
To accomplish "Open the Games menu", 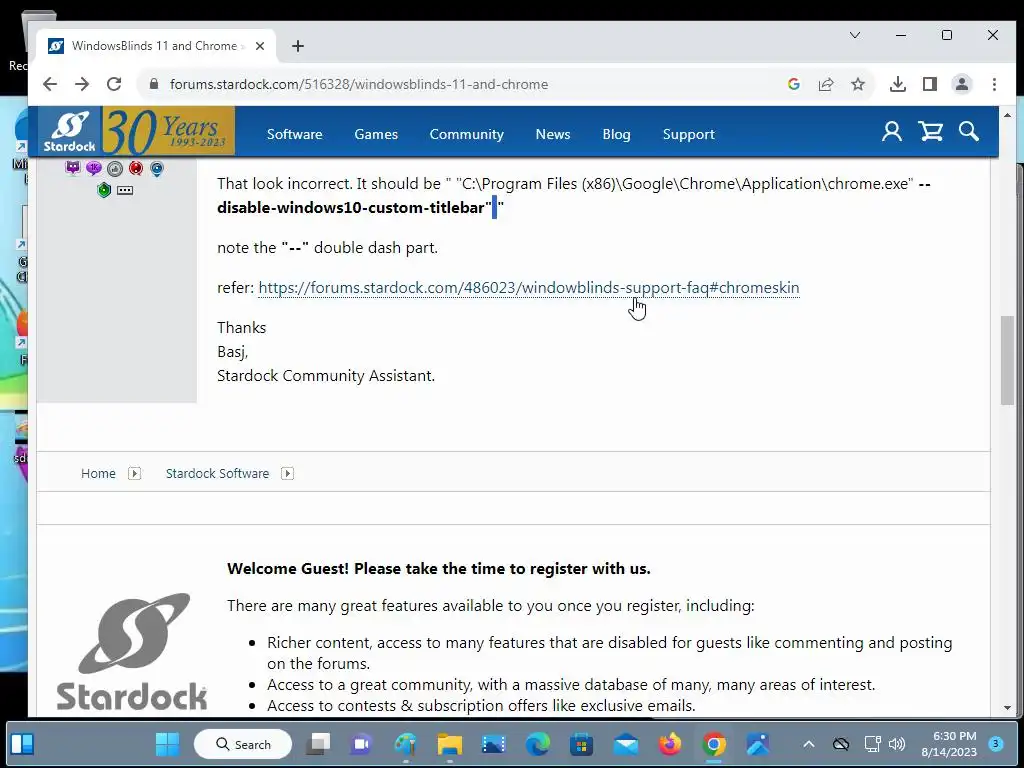I will tap(376, 134).
